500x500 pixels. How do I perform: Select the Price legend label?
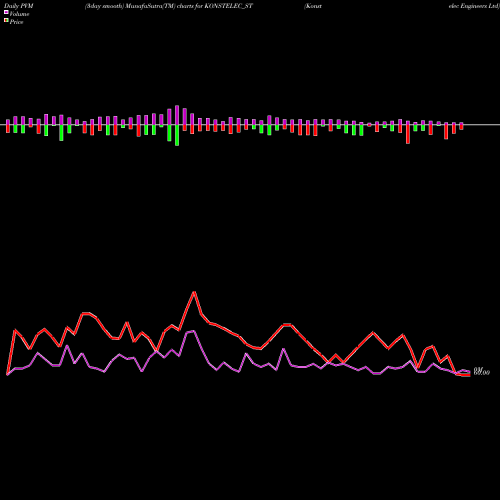pyautogui.click(x=16, y=22)
